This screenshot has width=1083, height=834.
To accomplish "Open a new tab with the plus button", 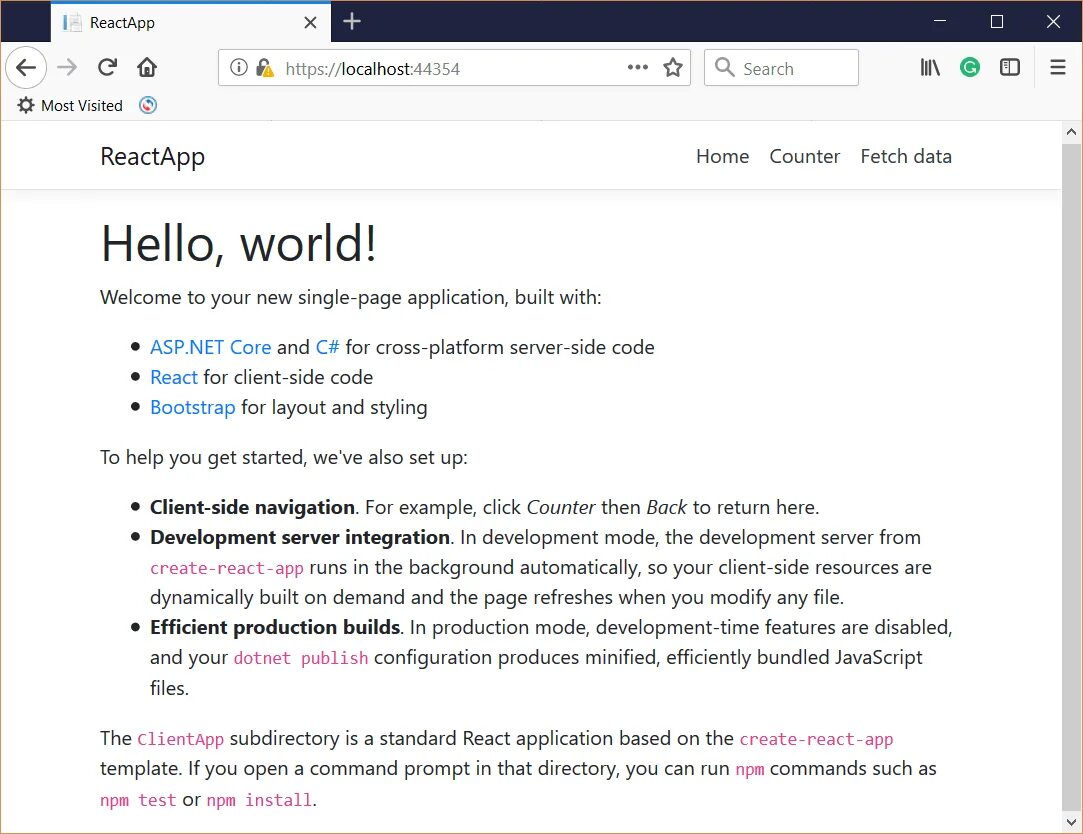I will 351,22.
